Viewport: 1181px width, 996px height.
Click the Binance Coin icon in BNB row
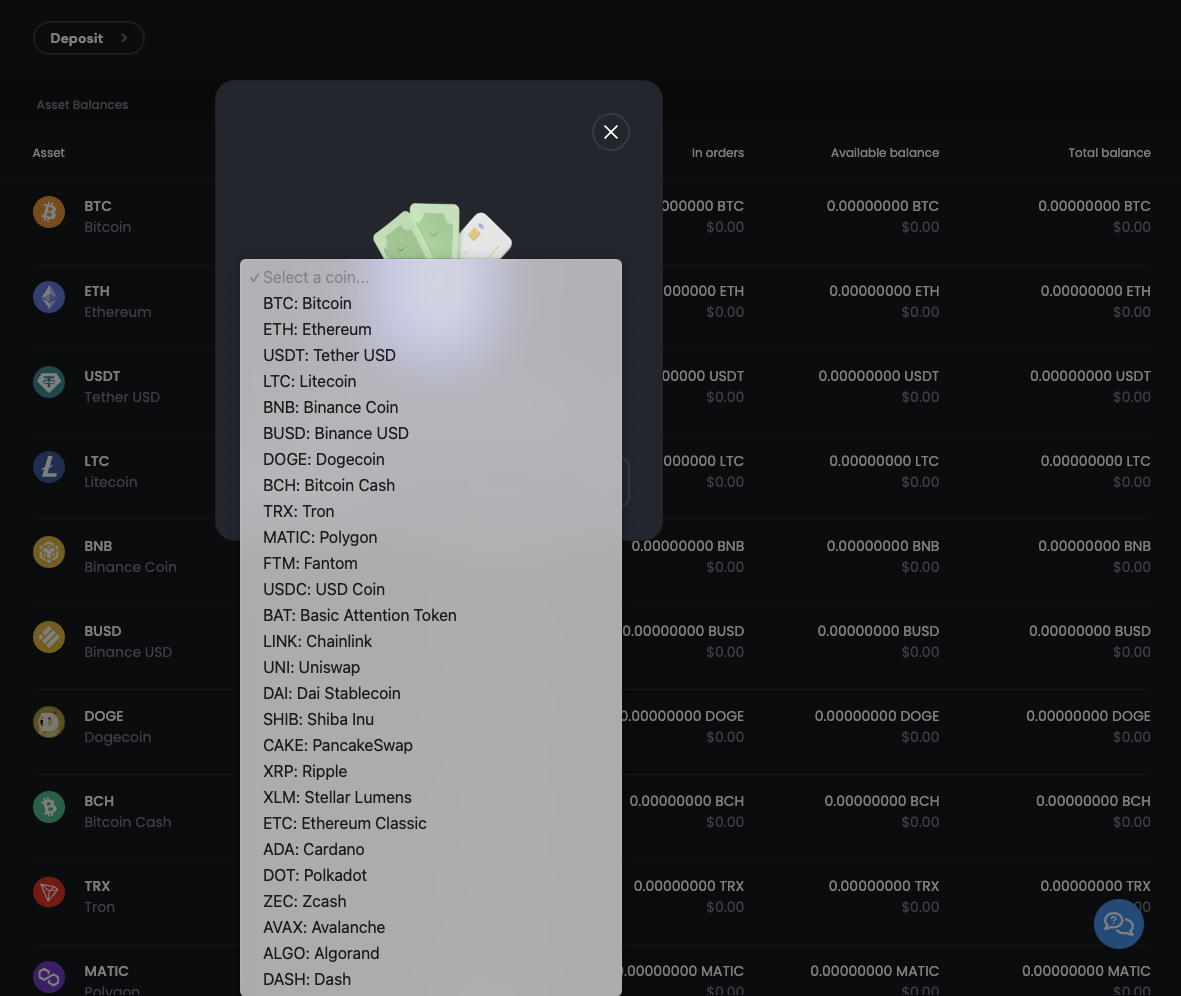(49, 552)
